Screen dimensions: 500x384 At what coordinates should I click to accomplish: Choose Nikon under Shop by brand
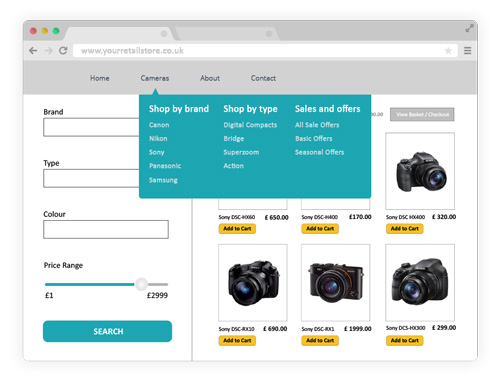pos(158,138)
